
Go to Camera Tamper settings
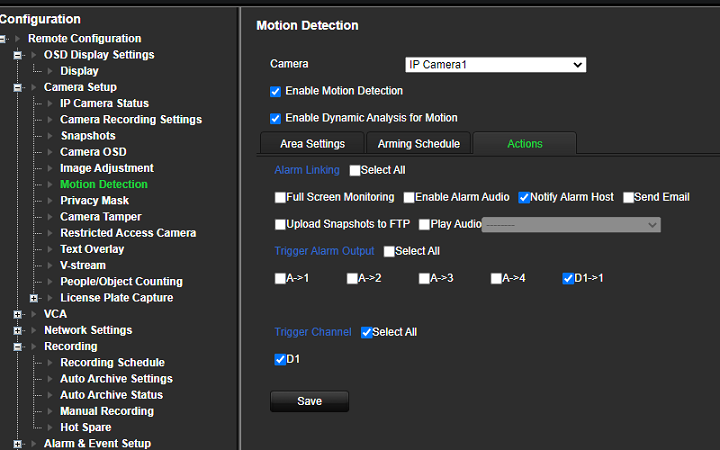(101, 217)
